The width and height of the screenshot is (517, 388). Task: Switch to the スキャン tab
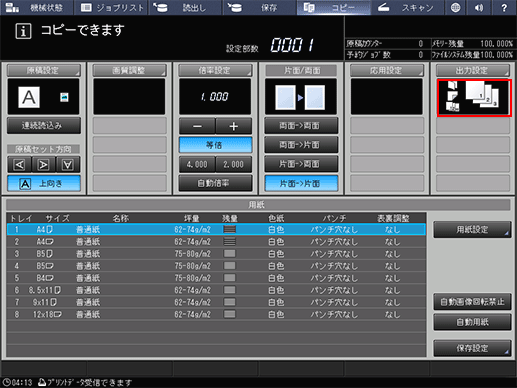point(407,8)
